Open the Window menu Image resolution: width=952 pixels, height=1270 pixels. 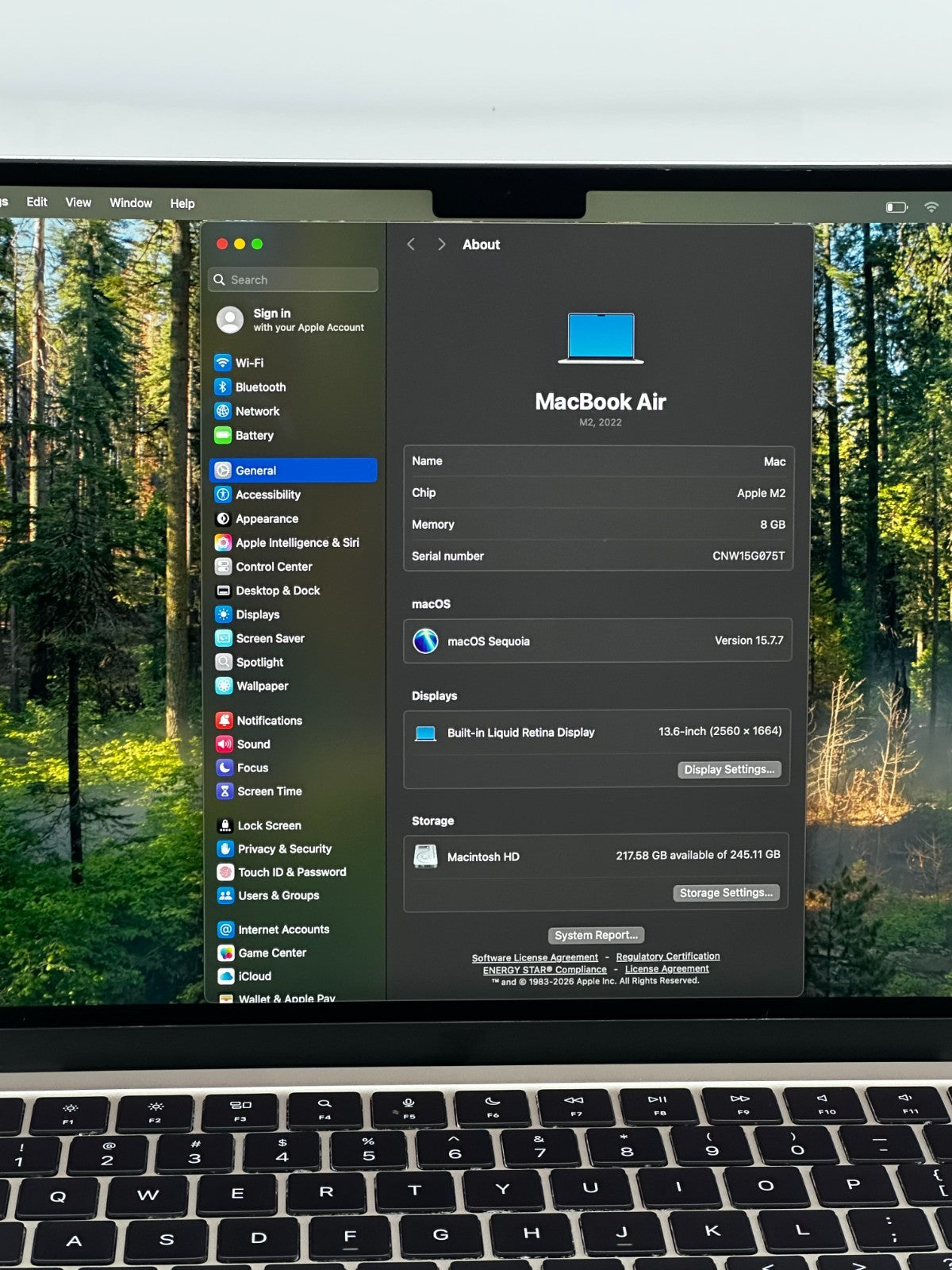[x=131, y=203]
